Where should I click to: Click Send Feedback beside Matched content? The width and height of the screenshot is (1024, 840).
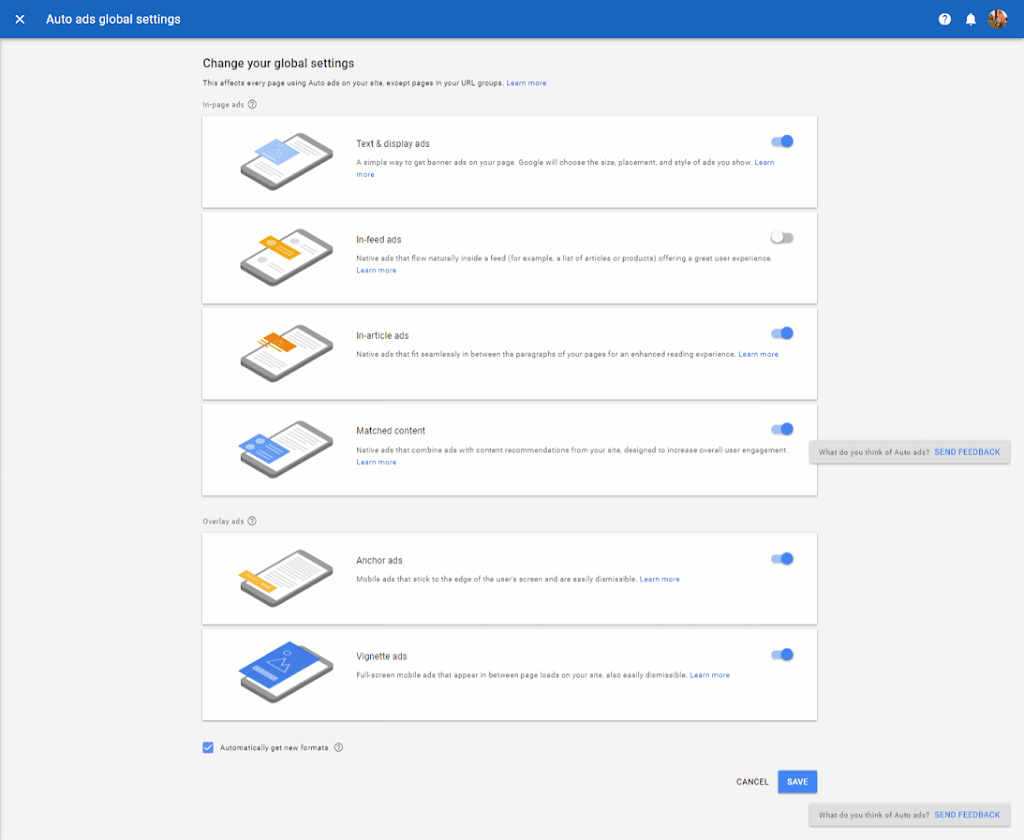pyautogui.click(x=967, y=452)
